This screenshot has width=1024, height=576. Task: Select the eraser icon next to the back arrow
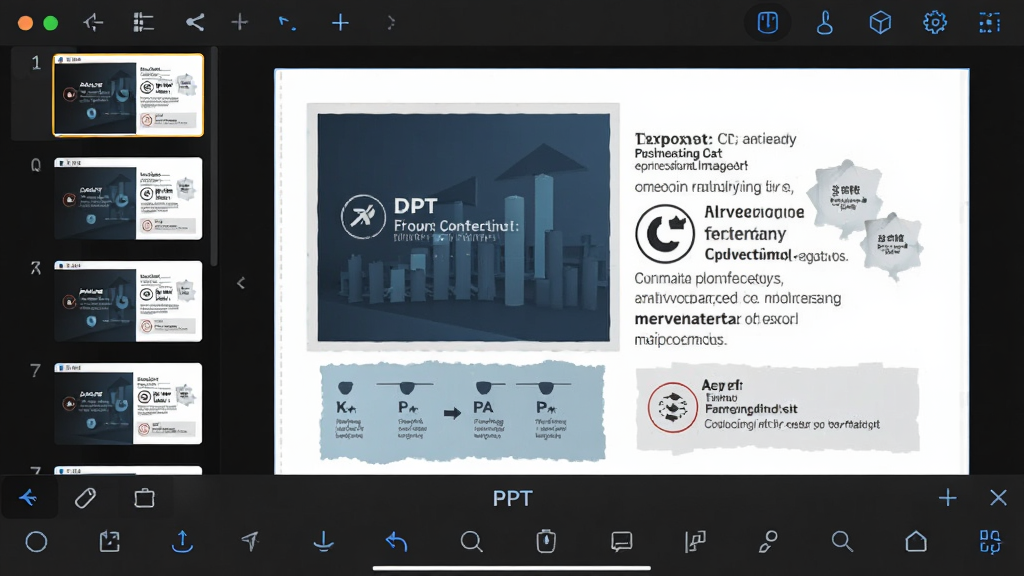[86, 498]
